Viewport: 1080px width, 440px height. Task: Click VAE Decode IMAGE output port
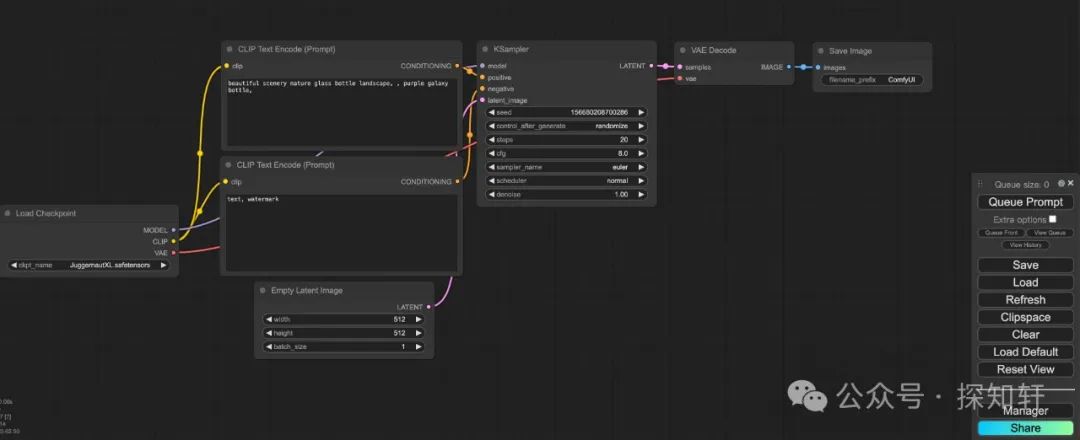coord(789,67)
